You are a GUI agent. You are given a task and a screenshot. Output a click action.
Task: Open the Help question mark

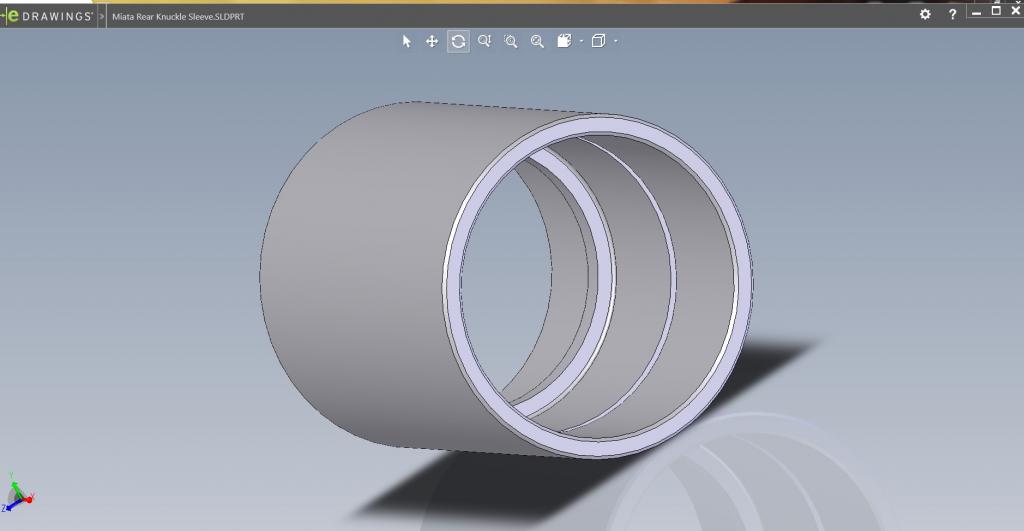[952, 14]
